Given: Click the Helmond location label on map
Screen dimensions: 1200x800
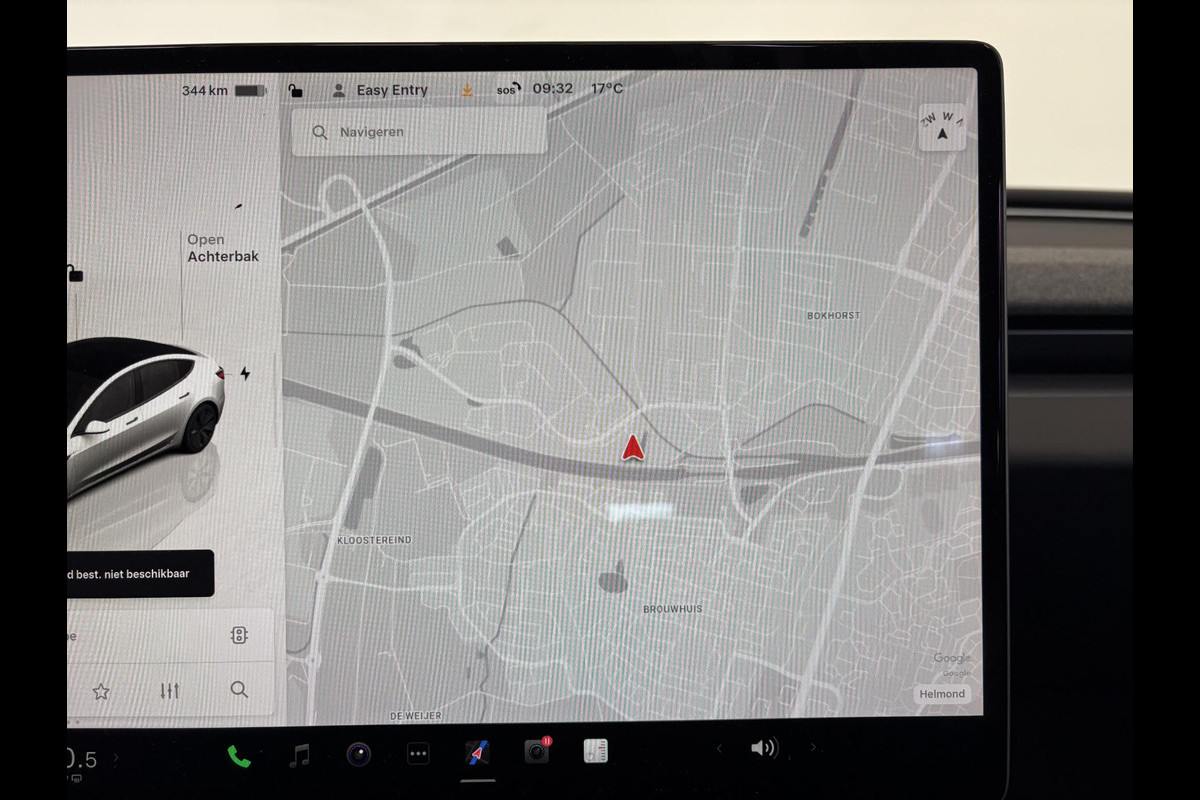Looking at the screenshot, I should point(943,694).
